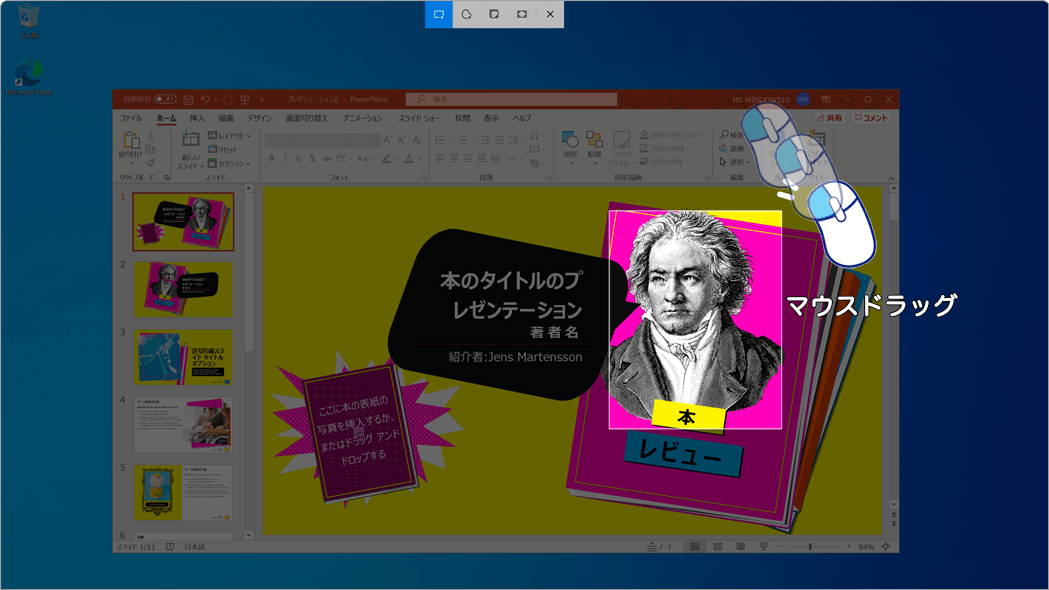Open the 配置 arrange menu

(594, 147)
